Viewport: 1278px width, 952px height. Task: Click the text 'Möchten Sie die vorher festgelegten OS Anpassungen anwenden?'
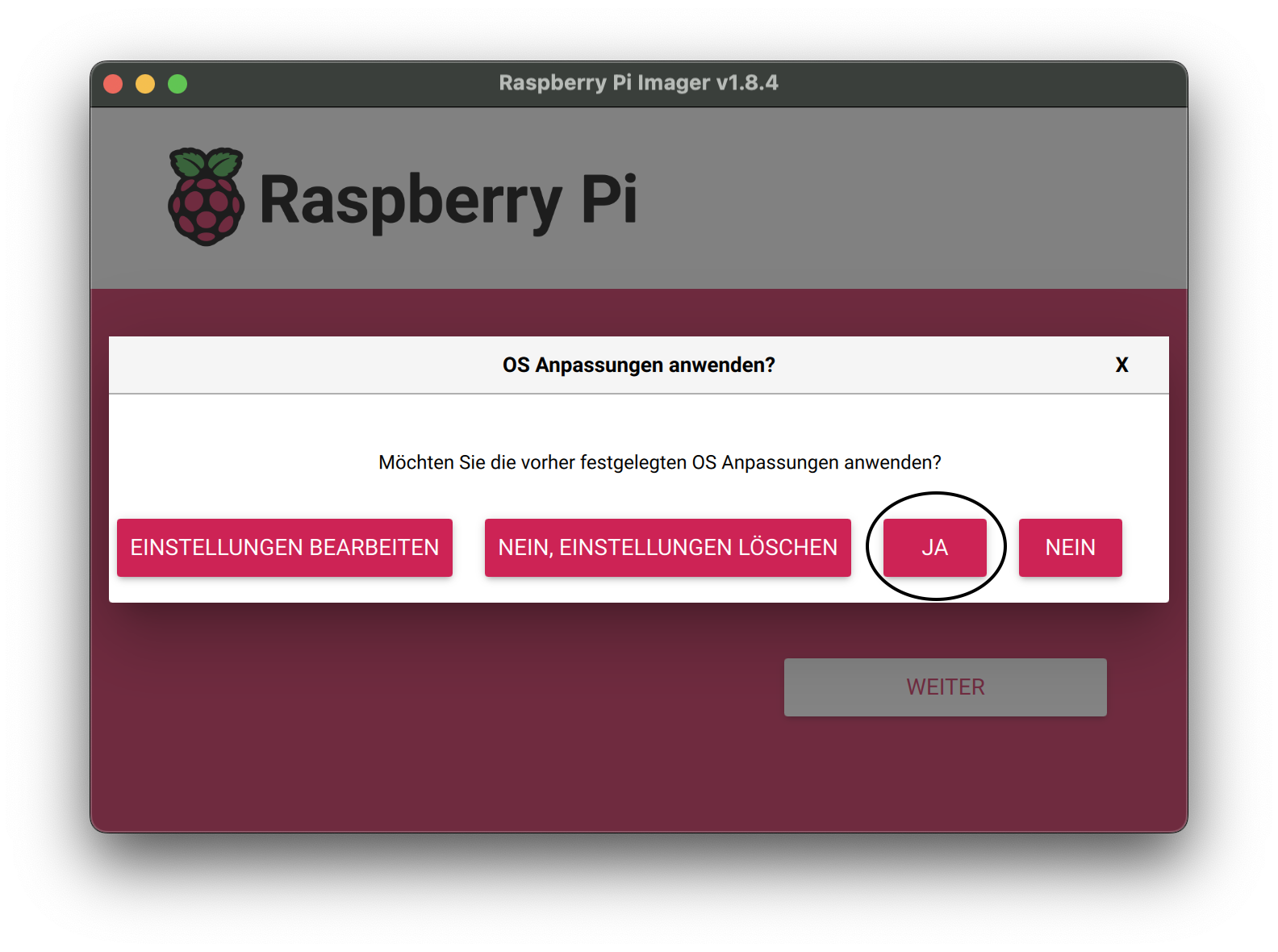point(659,462)
